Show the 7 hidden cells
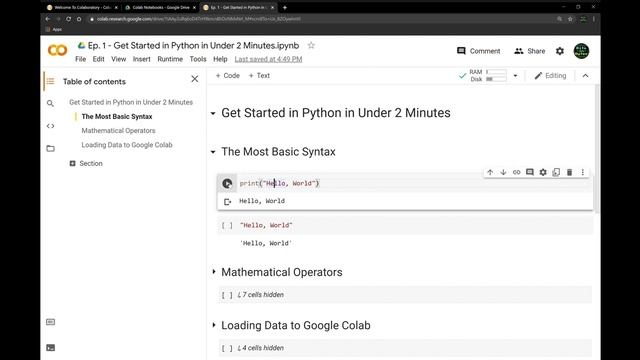This screenshot has width=640, height=360. click(260, 295)
